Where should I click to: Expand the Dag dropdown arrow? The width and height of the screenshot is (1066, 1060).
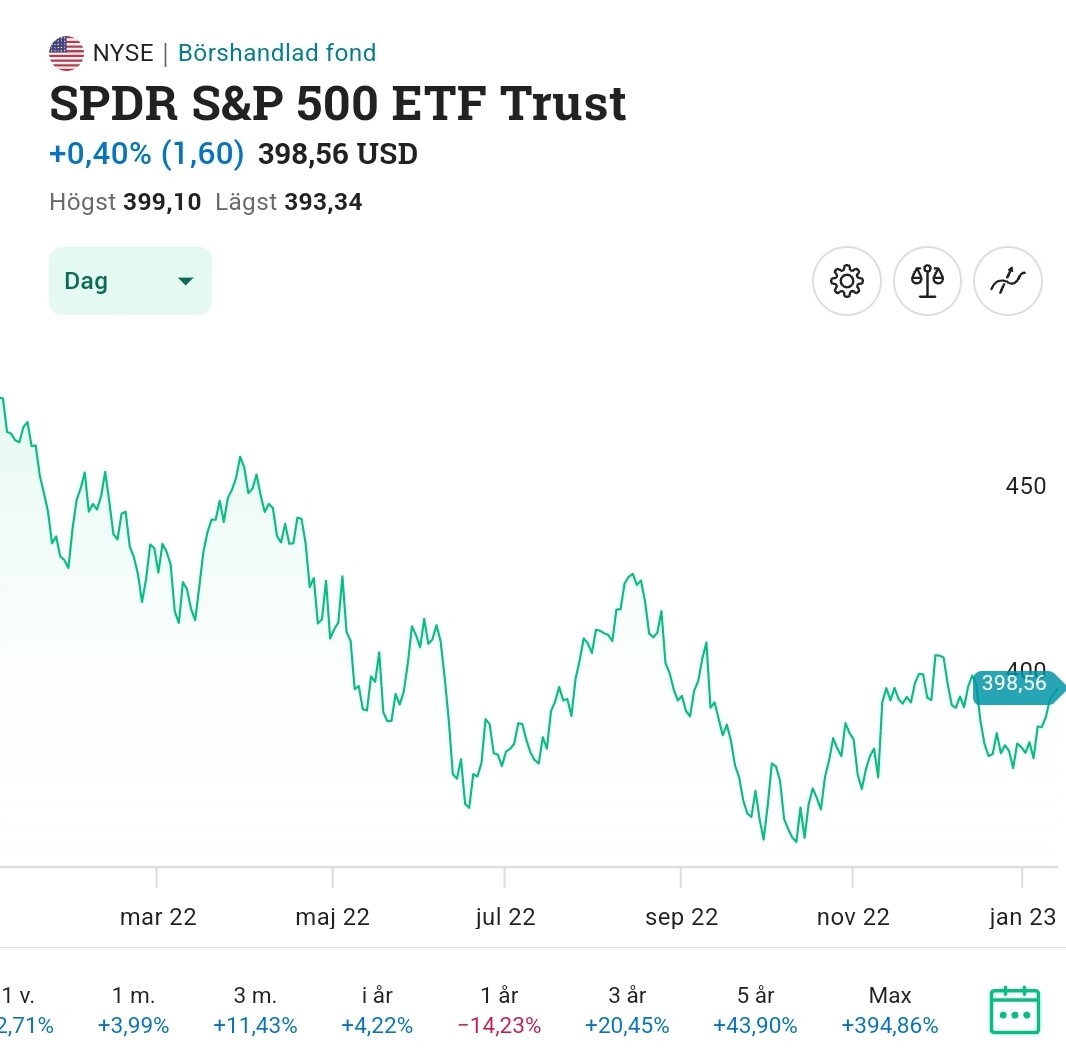[185, 281]
